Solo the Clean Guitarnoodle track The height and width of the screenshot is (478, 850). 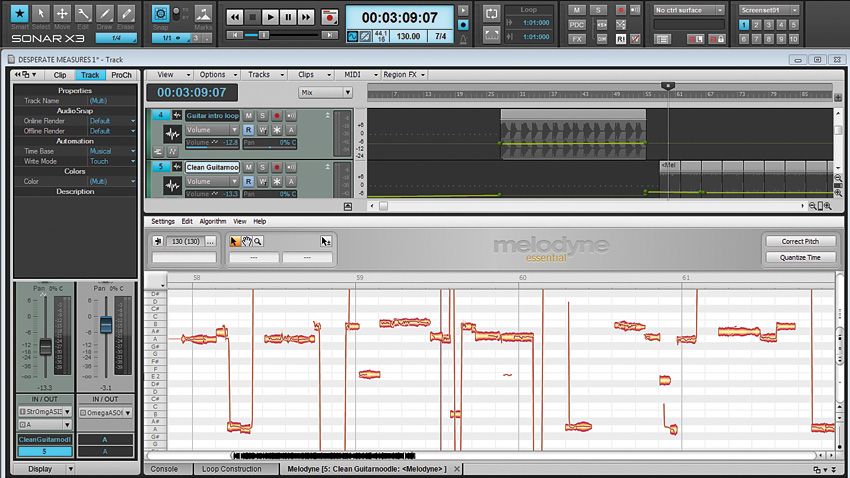tap(262, 167)
